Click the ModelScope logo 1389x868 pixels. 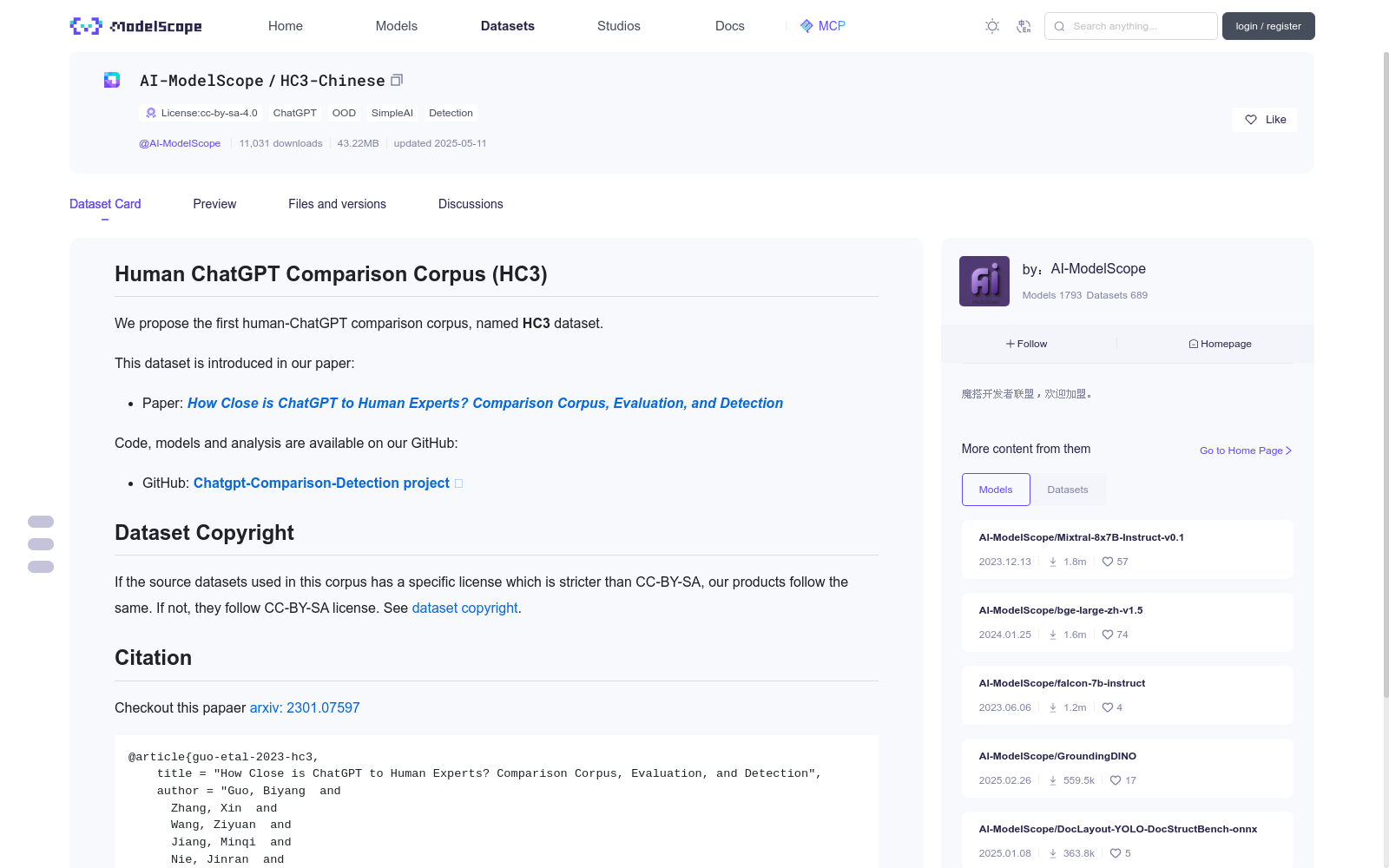click(136, 26)
